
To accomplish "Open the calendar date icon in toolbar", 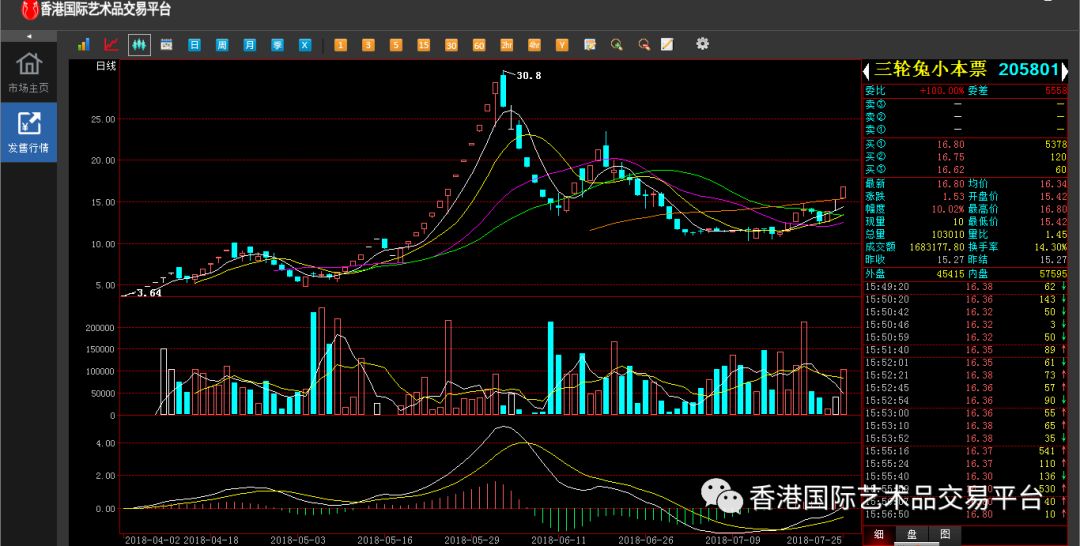I will pos(166,45).
